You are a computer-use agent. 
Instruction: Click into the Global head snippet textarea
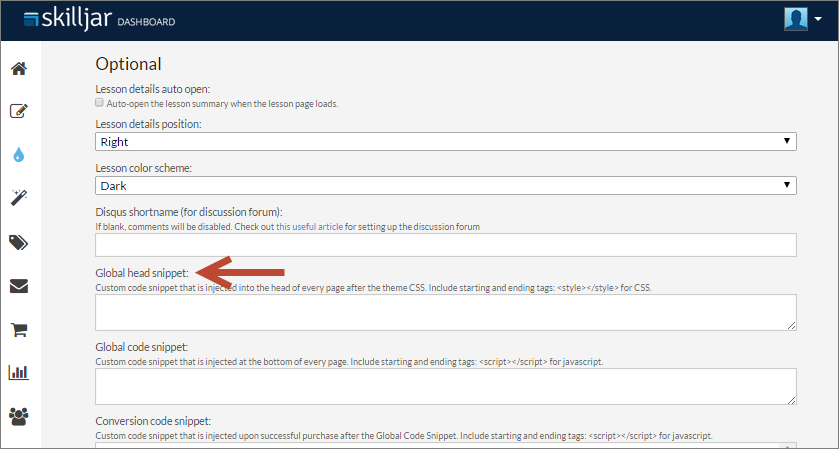click(446, 313)
